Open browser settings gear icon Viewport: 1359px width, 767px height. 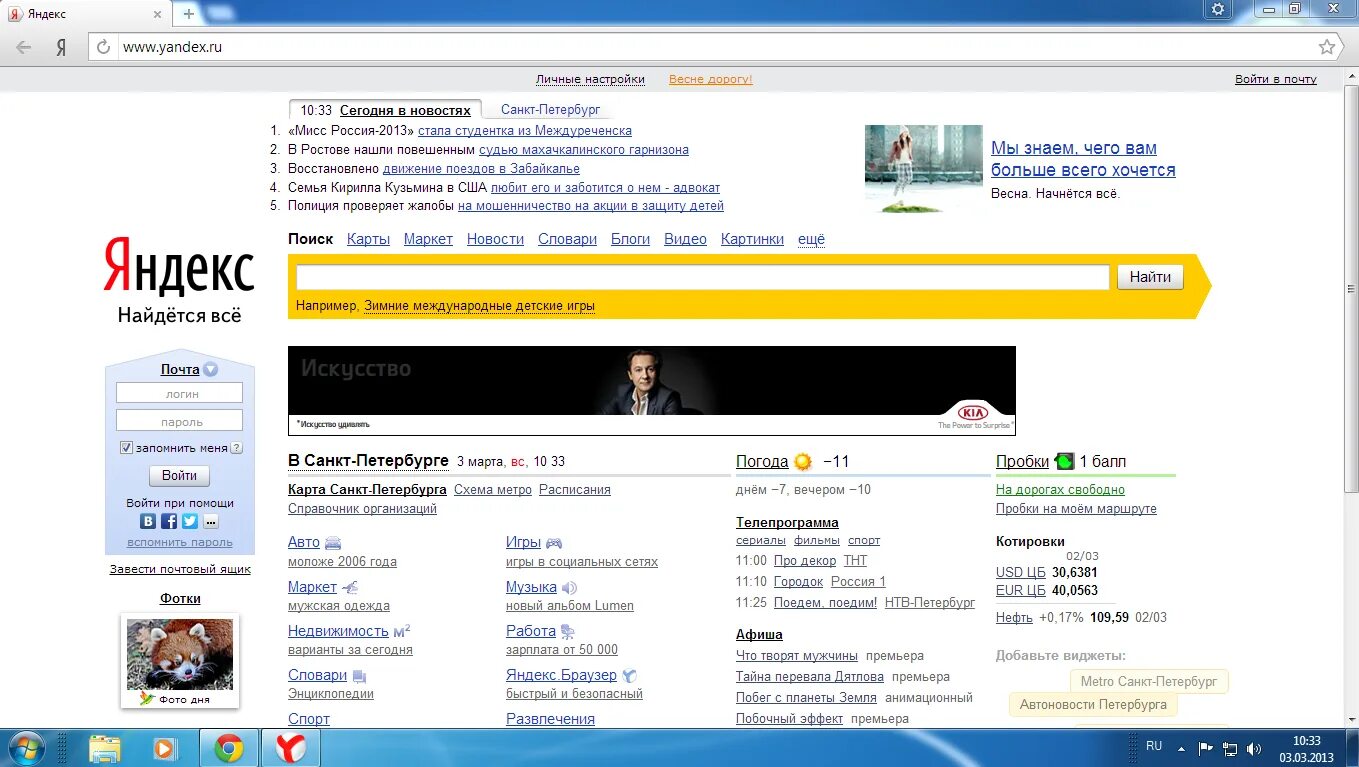(1217, 9)
